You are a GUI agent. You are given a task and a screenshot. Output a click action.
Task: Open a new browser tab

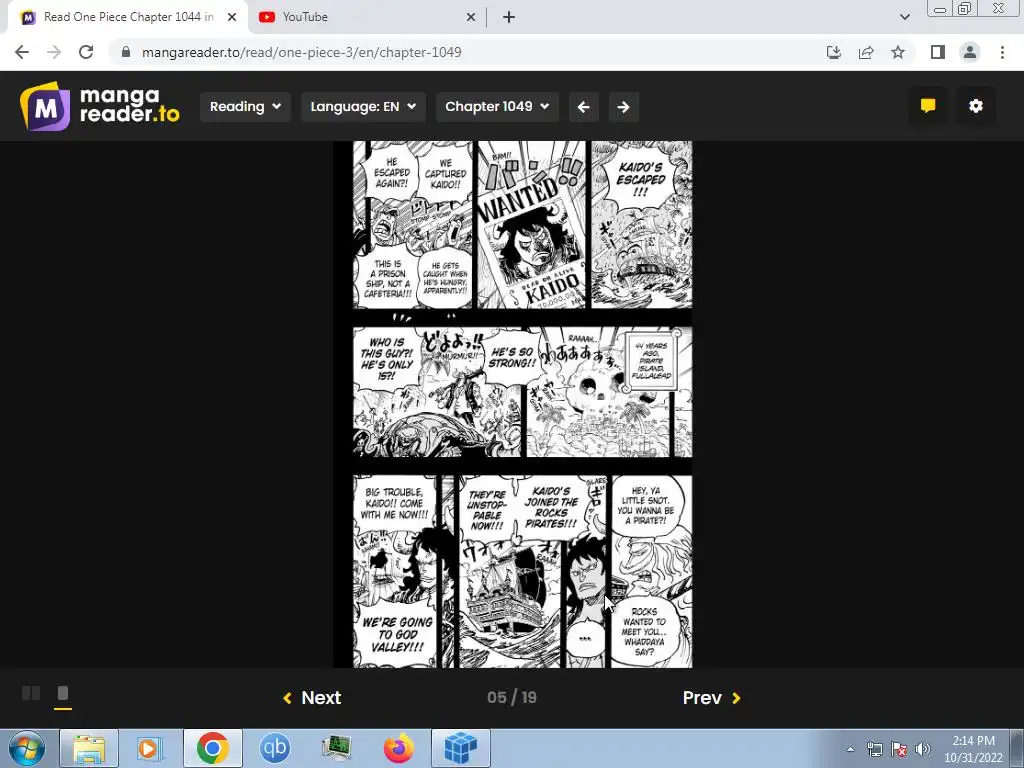(509, 18)
